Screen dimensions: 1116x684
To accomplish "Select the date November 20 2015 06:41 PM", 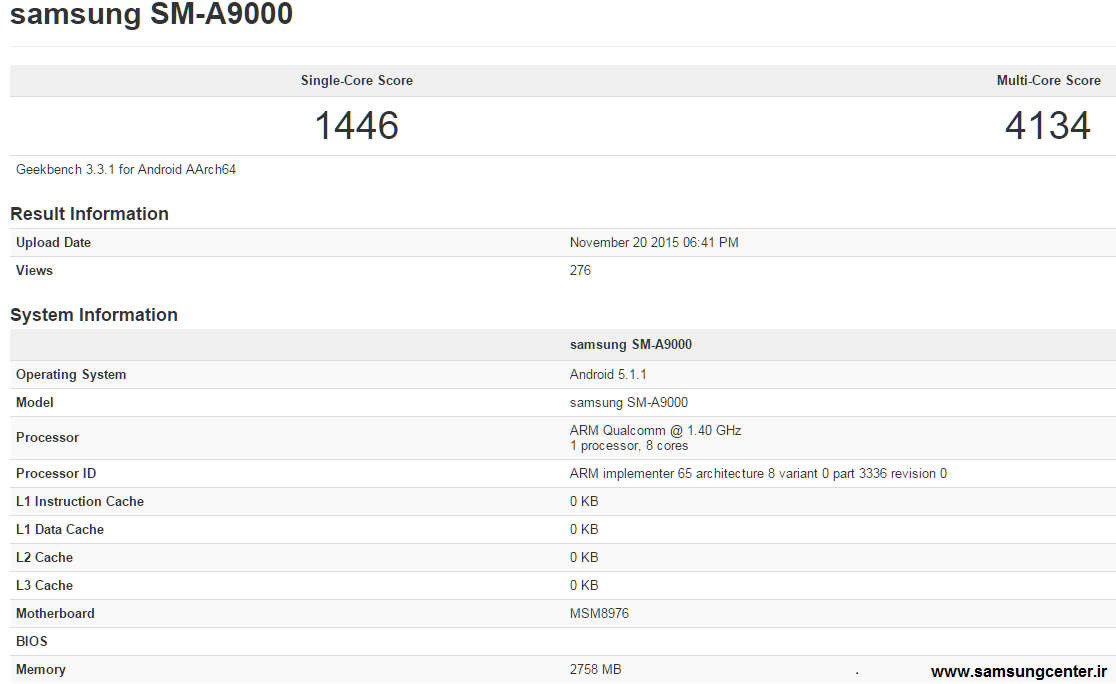I will [654, 243].
